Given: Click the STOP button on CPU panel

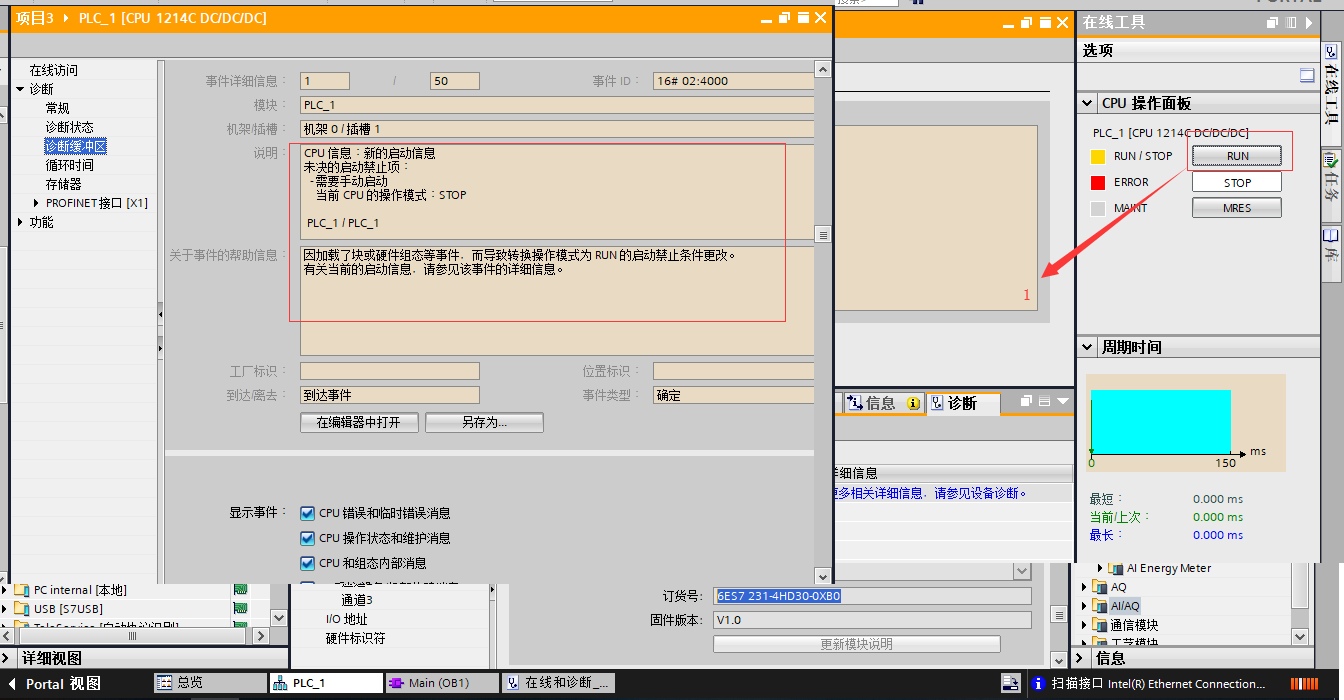Looking at the screenshot, I should (x=1237, y=182).
